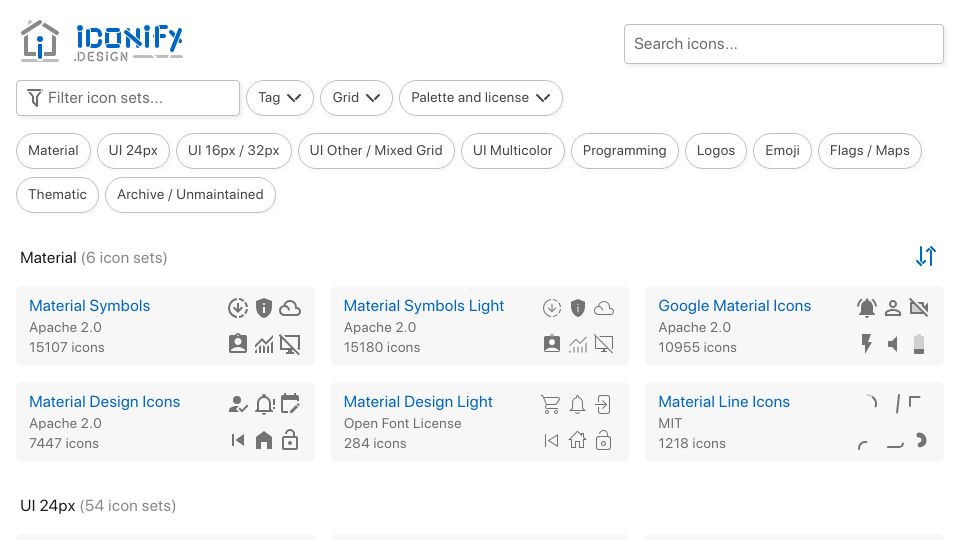Open the Google Material Icons set
Image resolution: width=960 pixels, height=540 pixels.
point(734,306)
